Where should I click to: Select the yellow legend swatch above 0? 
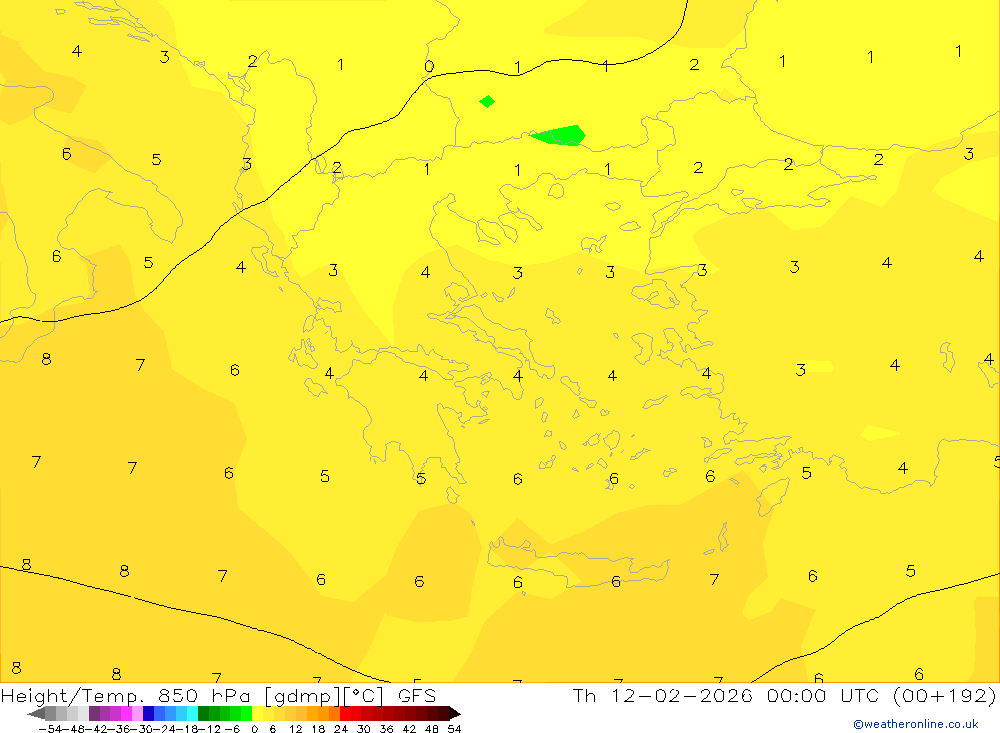(258, 714)
